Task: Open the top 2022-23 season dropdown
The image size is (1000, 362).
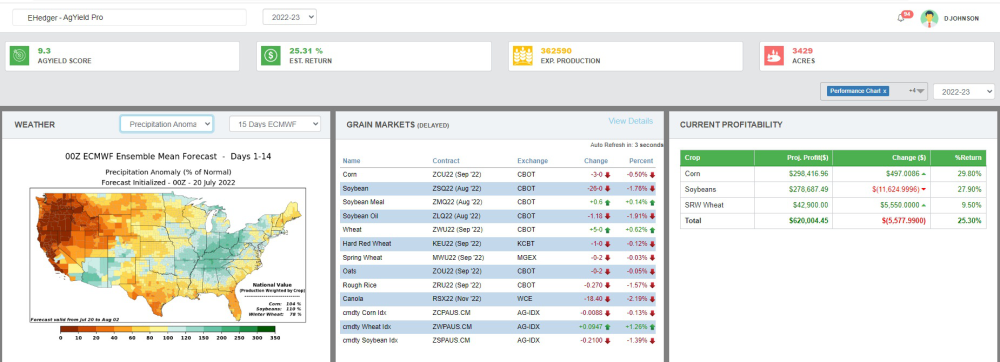Action: 290,17
